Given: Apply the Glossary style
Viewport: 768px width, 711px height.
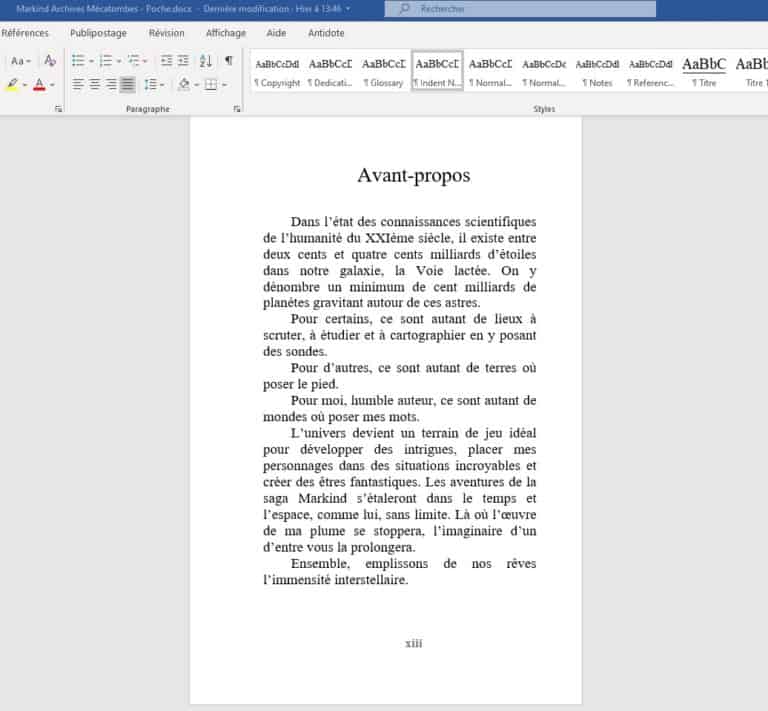Looking at the screenshot, I should pyautogui.click(x=383, y=71).
